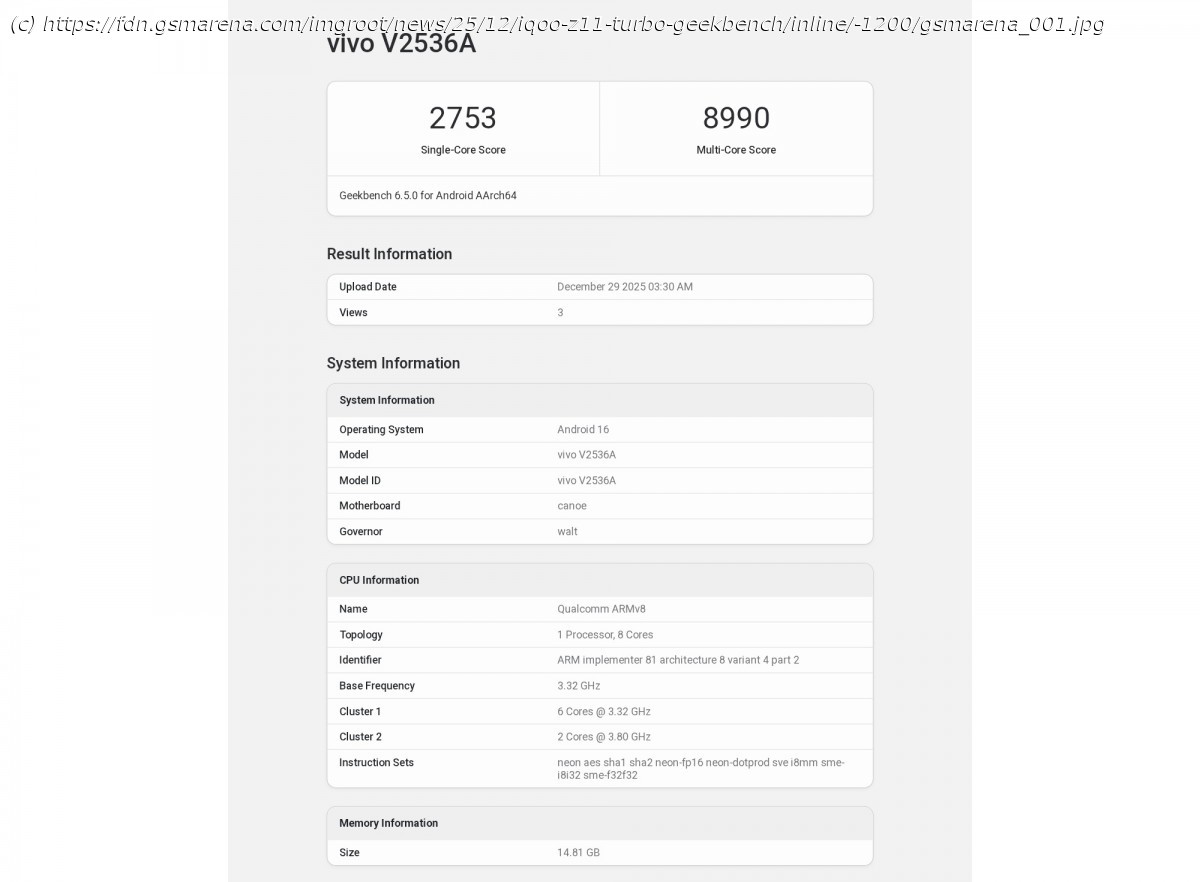Viewport: 1200px width, 882px height.
Task: Click the vivo V2536A page title
Action: tap(401, 45)
